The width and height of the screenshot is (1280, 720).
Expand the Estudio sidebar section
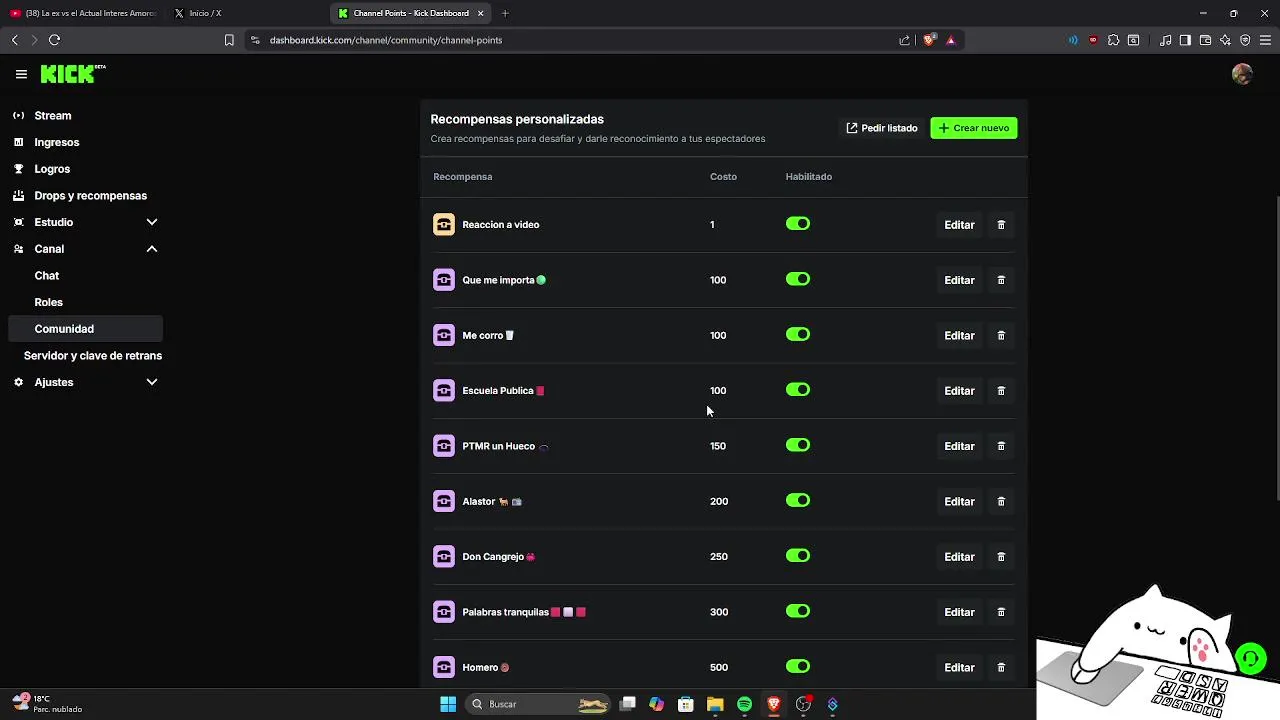tap(152, 222)
